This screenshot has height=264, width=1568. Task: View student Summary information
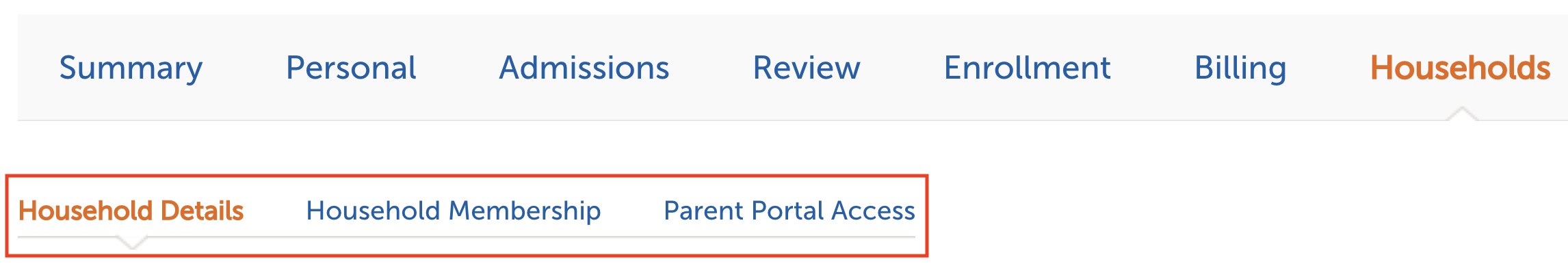pos(131,68)
